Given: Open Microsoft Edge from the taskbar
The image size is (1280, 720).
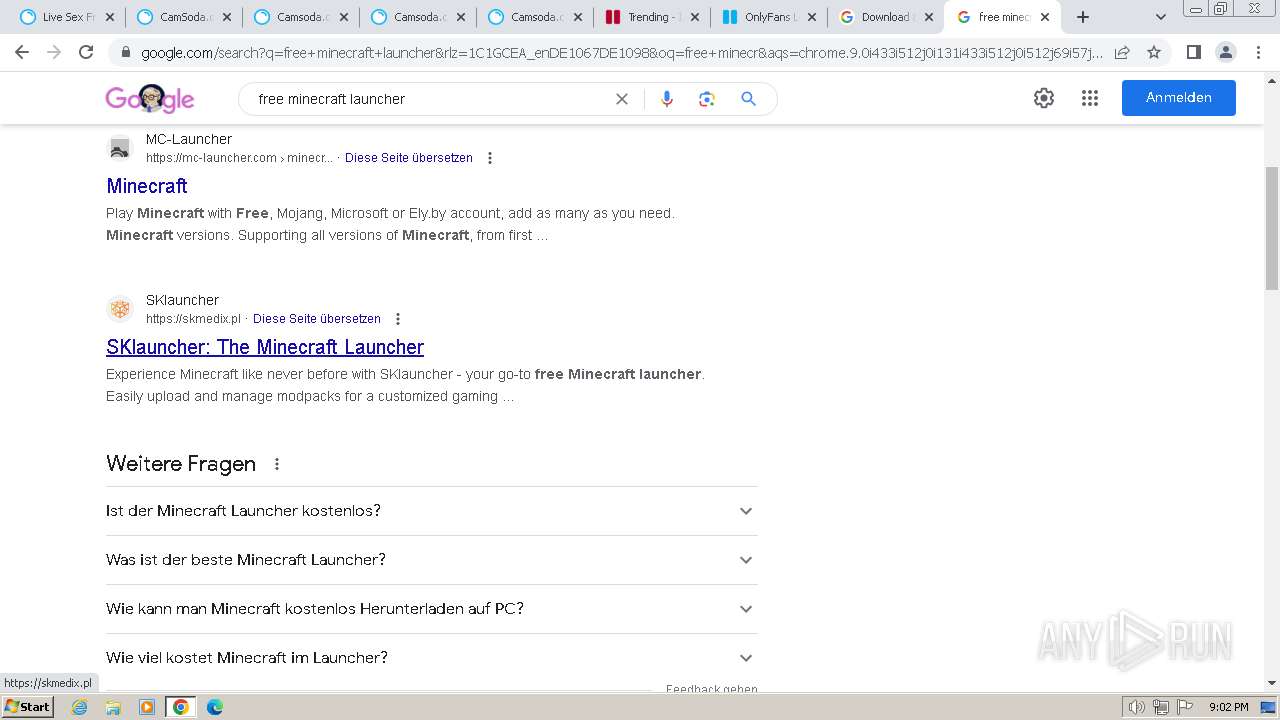Looking at the screenshot, I should click(x=214, y=707).
